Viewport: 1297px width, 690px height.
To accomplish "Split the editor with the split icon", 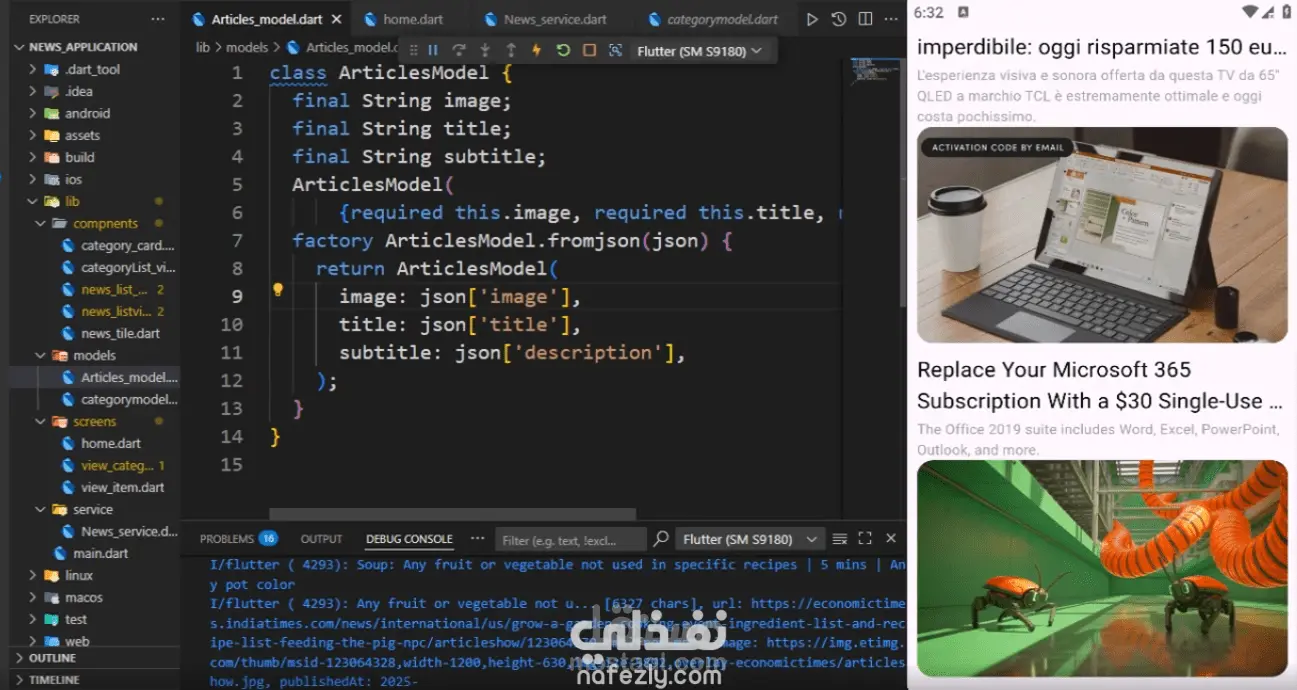I will point(865,19).
